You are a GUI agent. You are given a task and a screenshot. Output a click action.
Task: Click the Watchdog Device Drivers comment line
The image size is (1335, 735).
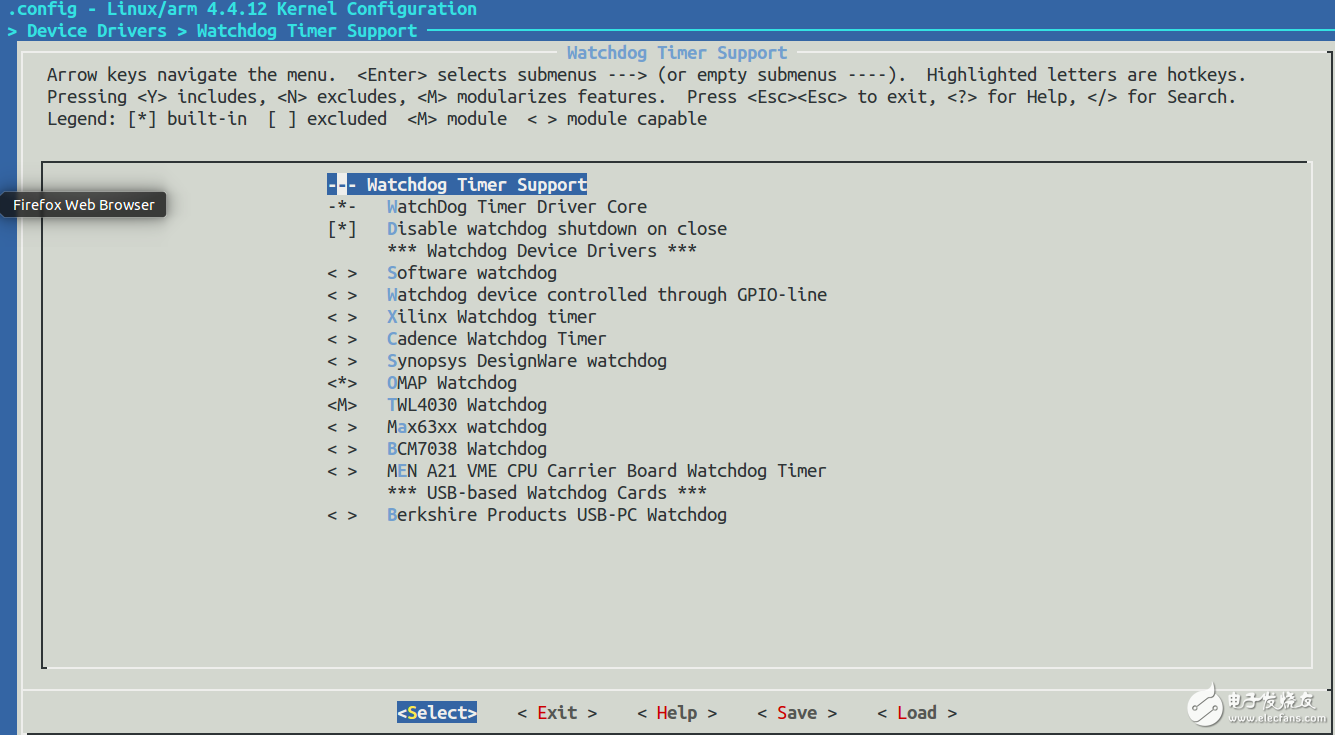[x=542, y=251]
